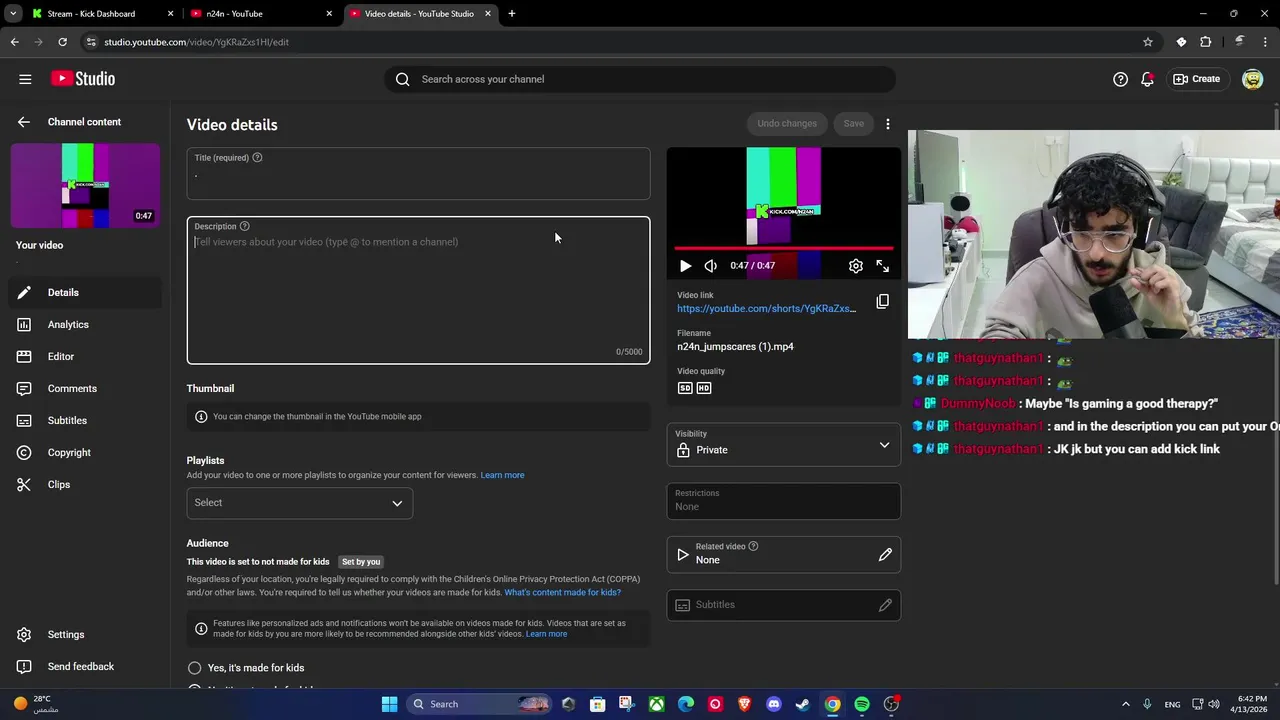1280x720 pixels.
Task: Click the Create button
Action: tap(1196, 79)
